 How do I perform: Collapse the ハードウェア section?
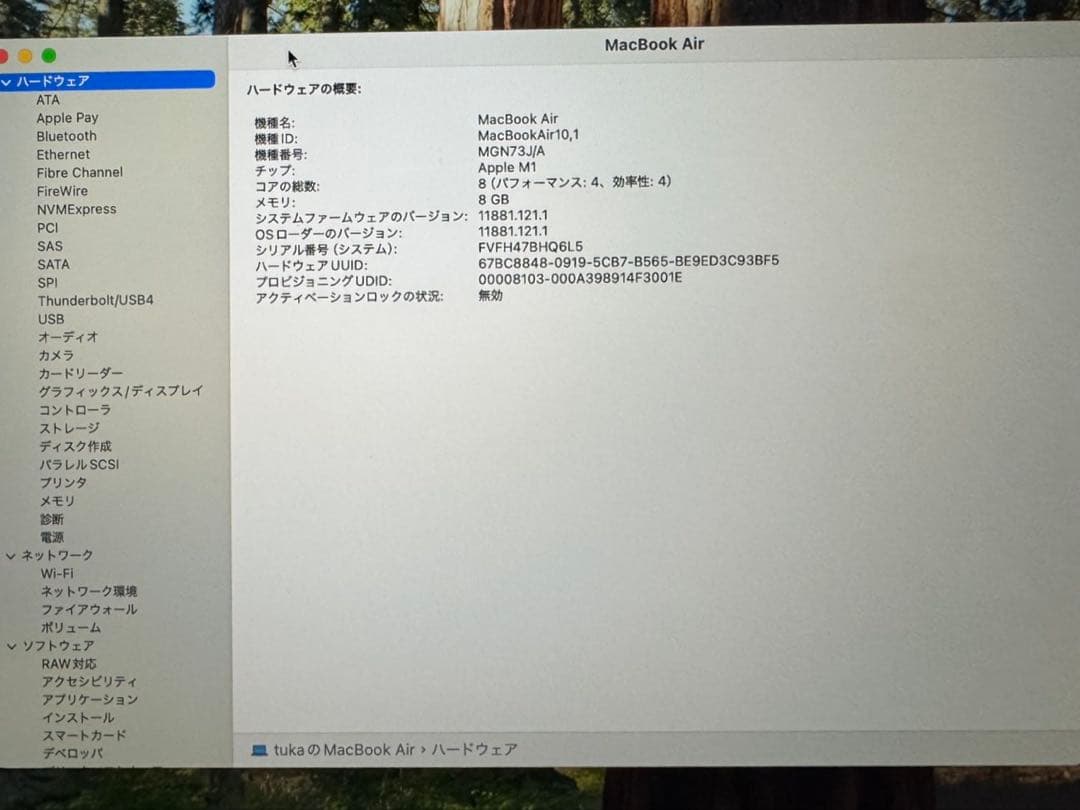pos(10,80)
